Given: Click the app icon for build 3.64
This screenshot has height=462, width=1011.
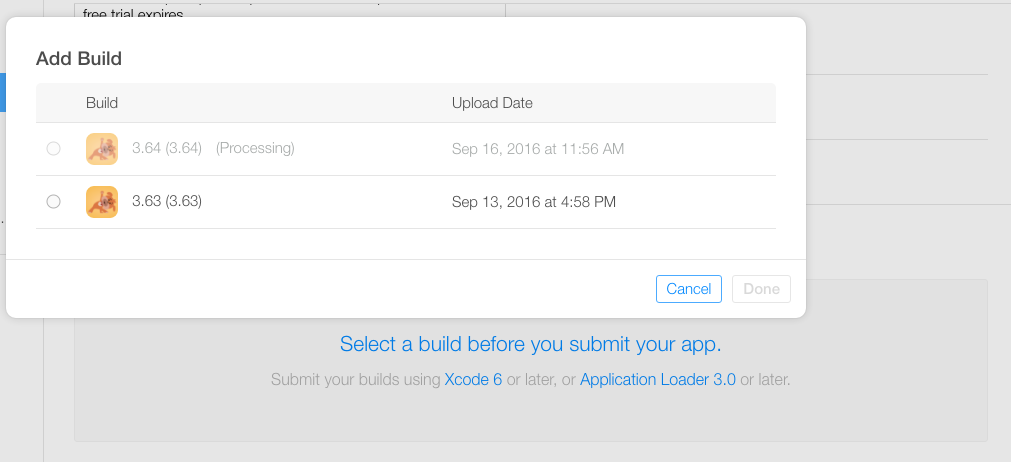Looking at the screenshot, I should coord(102,149).
